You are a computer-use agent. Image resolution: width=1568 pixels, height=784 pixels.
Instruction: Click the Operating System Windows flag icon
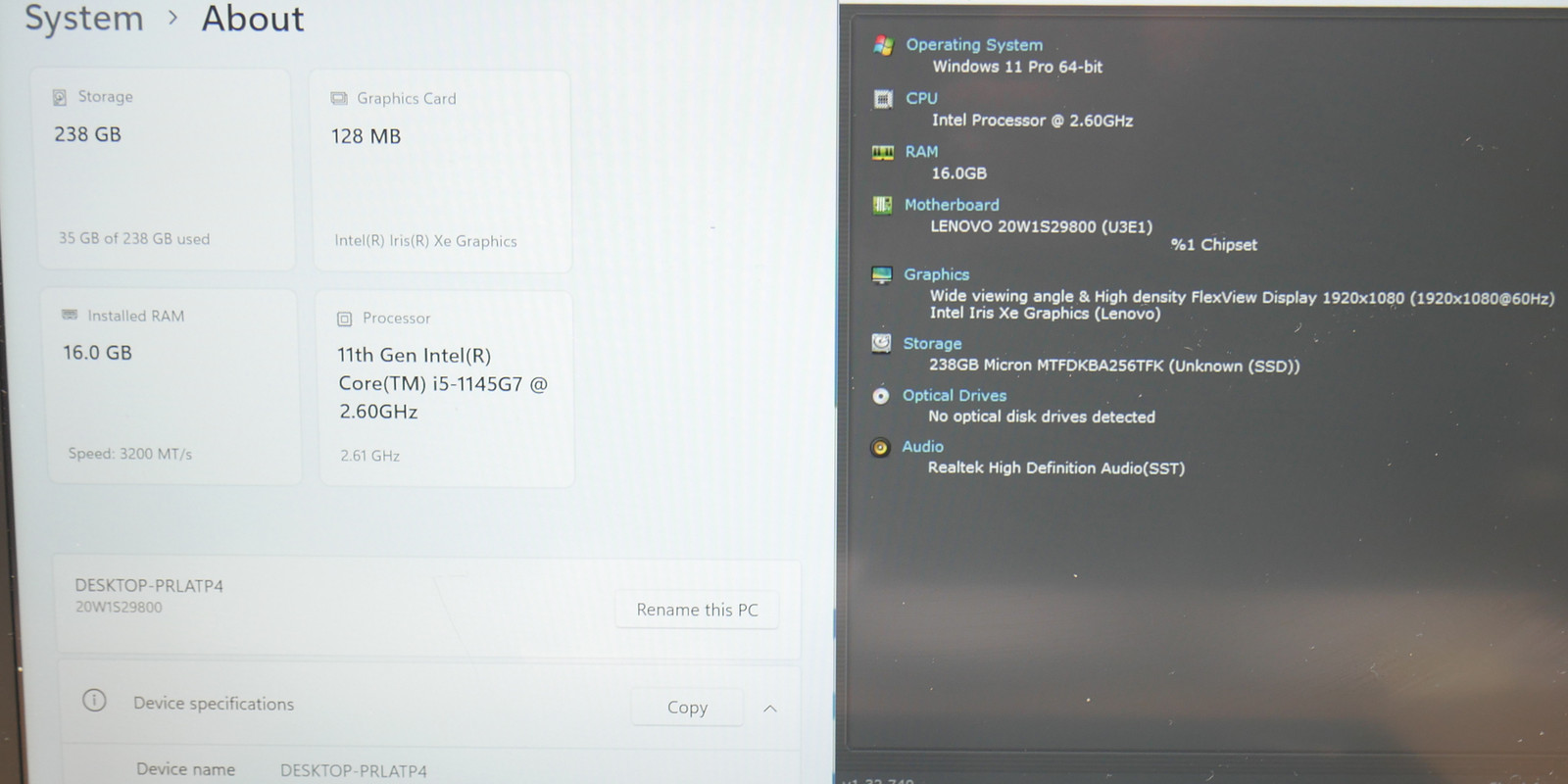tap(883, 45)
